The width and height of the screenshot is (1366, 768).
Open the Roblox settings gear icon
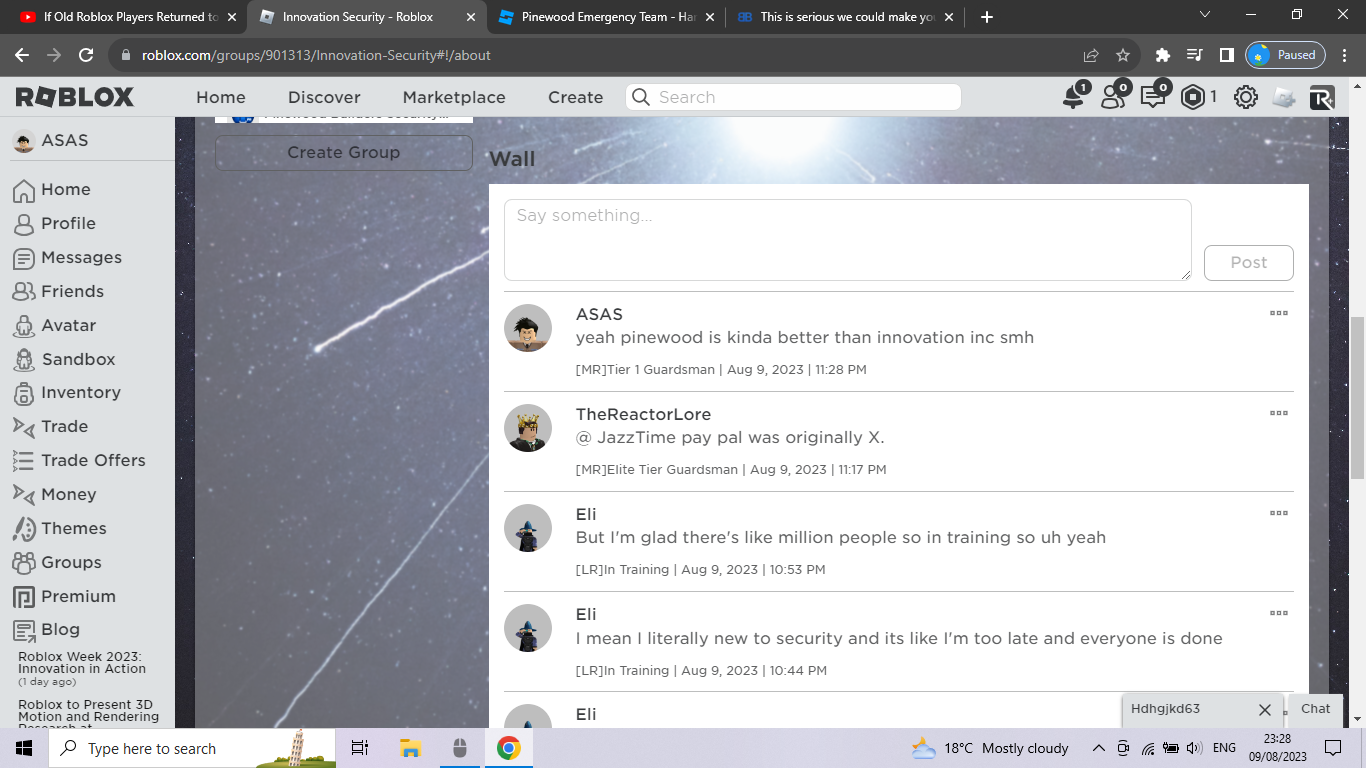pos(1245,97)
